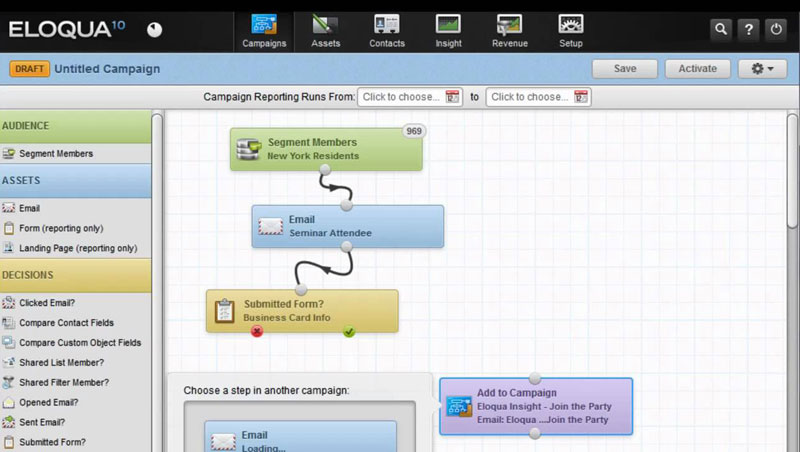Click the Submitted Form? canvas node
Screen dimensions: 800x452
click(302, 311)
